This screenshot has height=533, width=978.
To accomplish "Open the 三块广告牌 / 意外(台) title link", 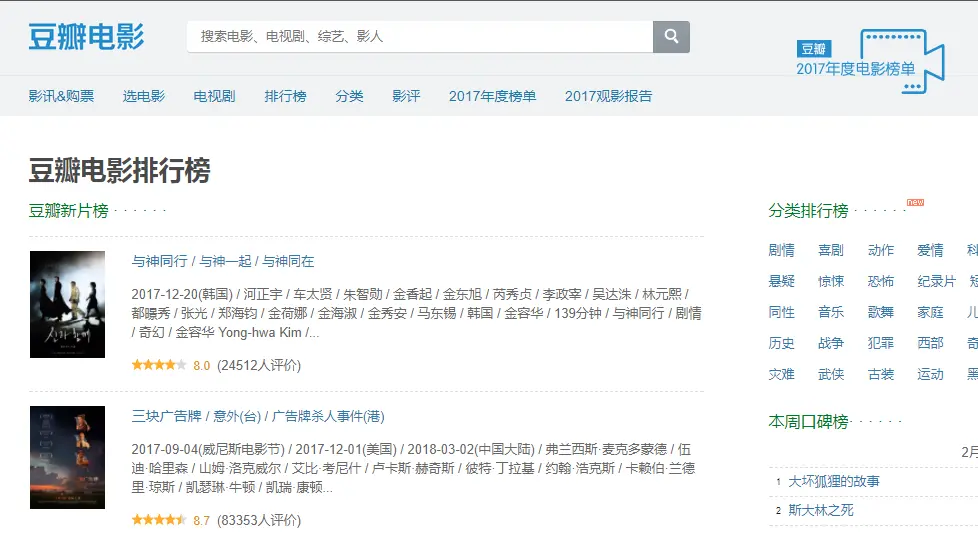I will (258, 416).
